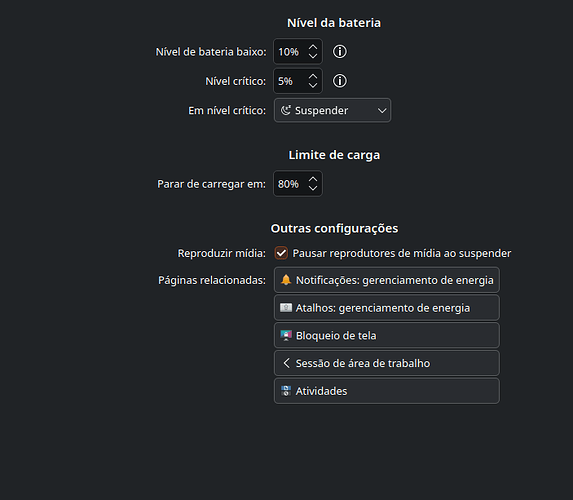Open Notificações: gerenciamento de energia page
573x500 pixels.
(387, 280)
